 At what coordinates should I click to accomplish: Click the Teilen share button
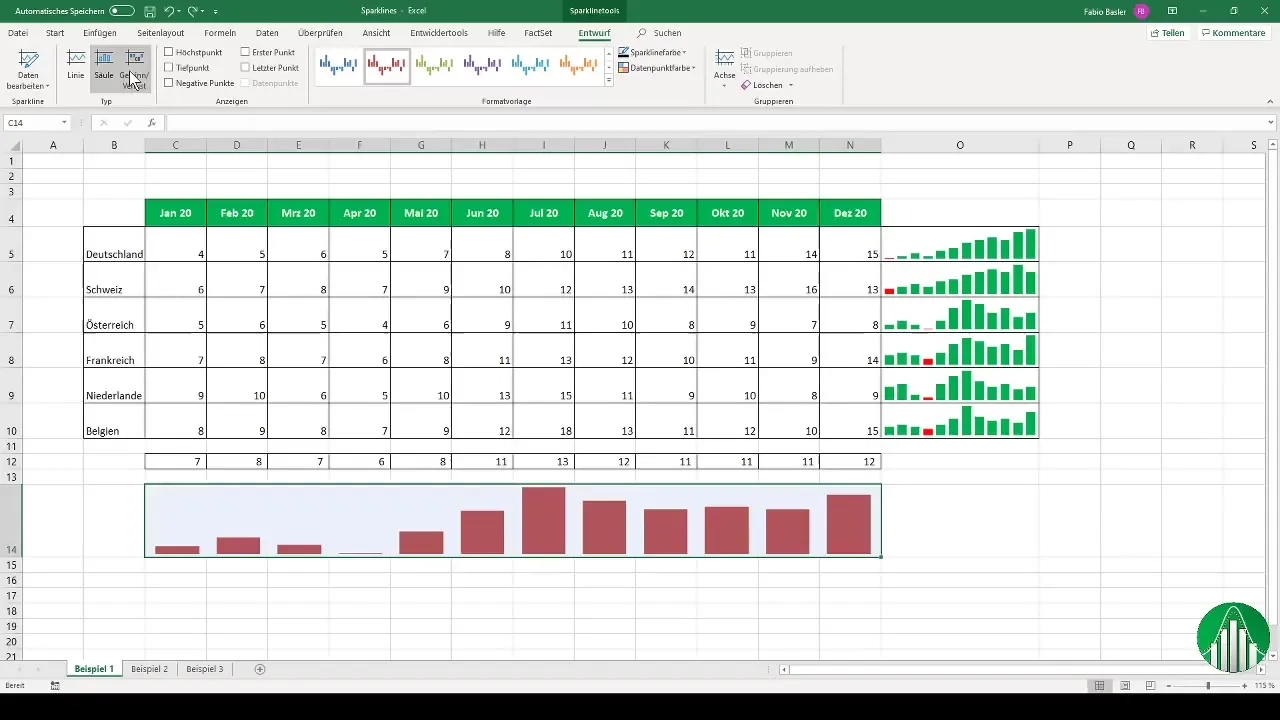tap(1168, 33)
